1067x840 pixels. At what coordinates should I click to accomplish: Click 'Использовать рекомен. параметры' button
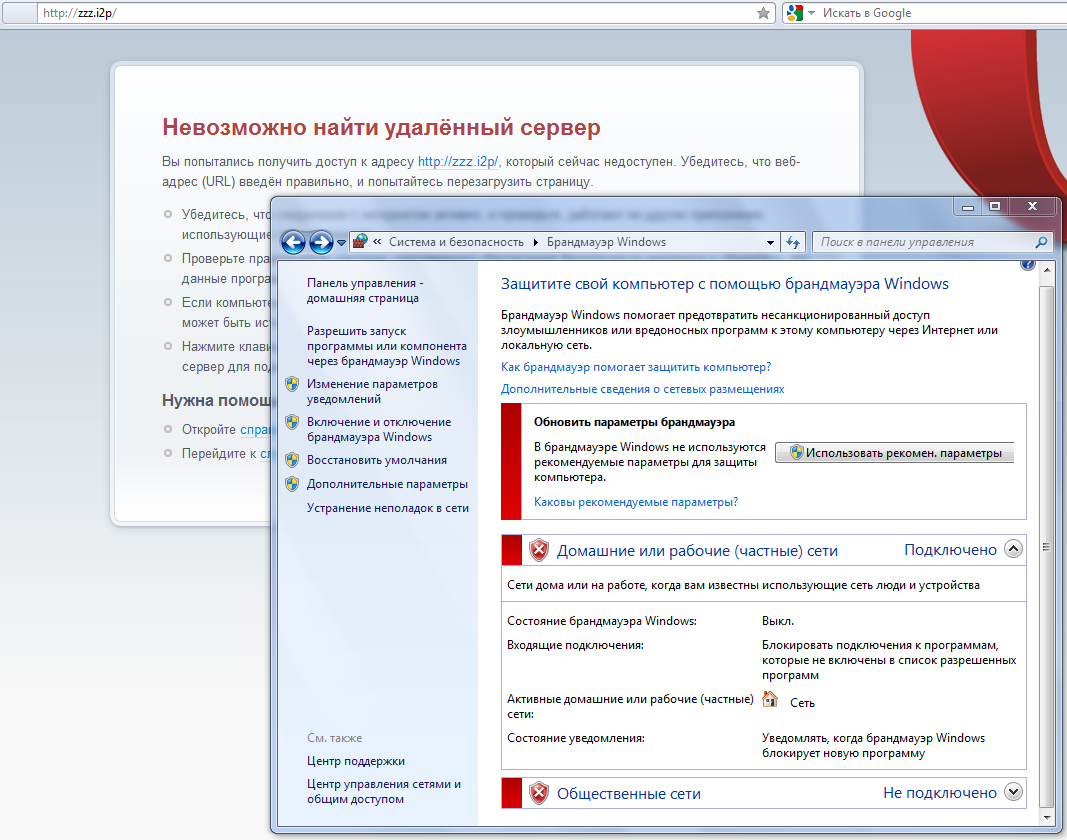pyautogui.click(x=894, y=453)
